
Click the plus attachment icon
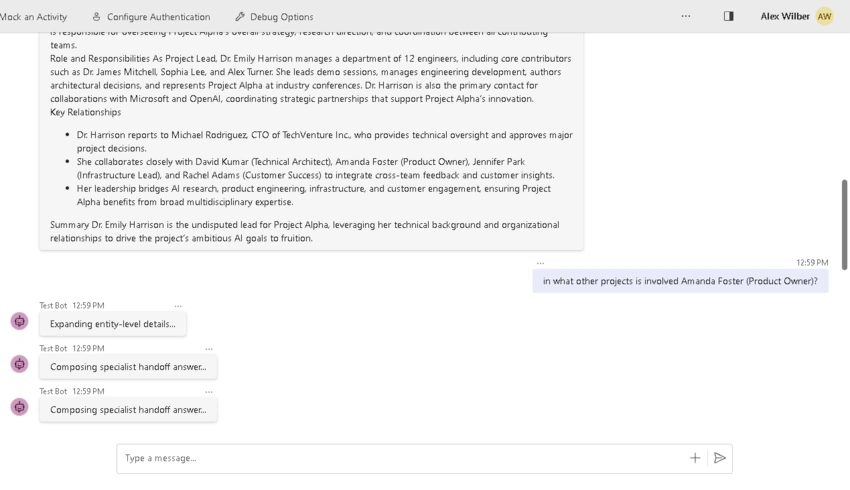coord(695,459)
